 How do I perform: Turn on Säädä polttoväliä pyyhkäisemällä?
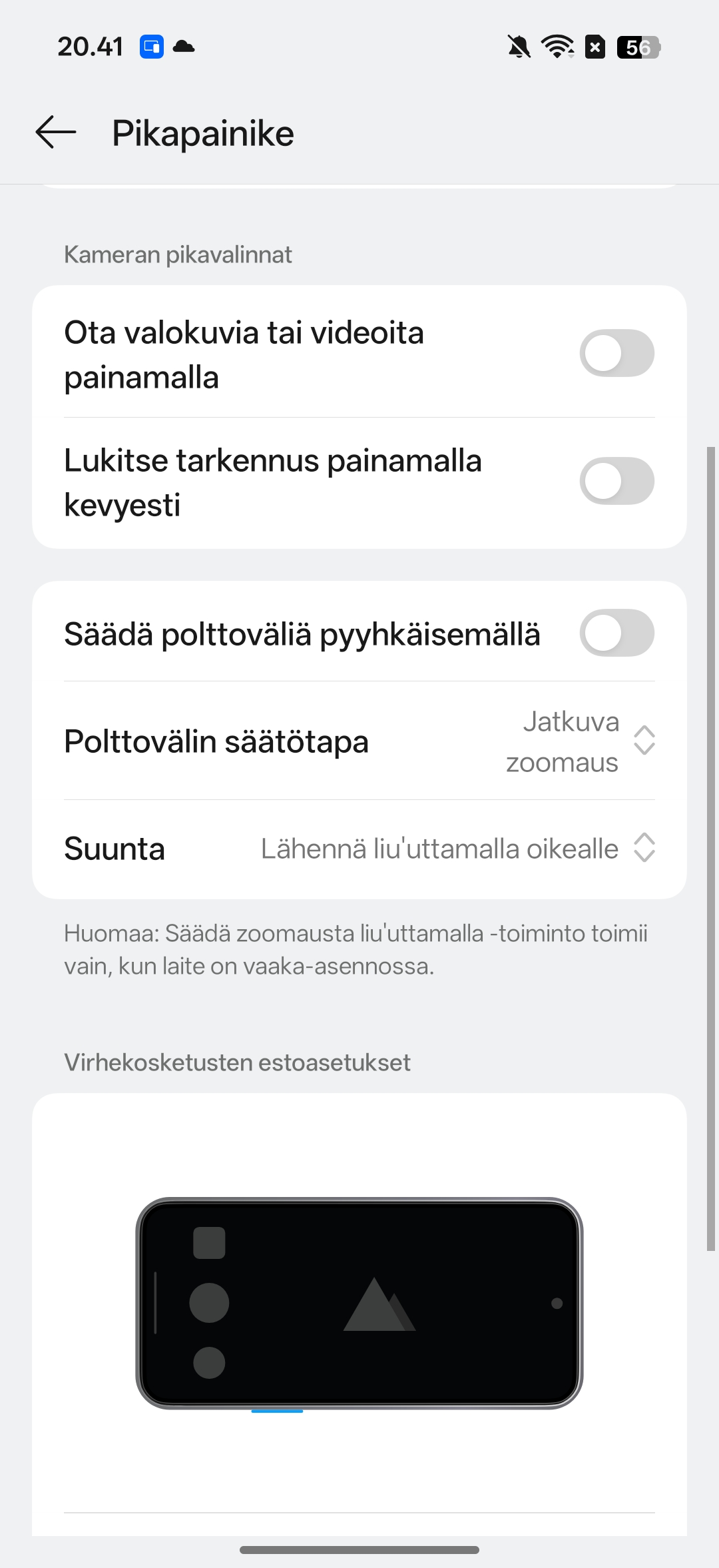click(x=616, y=633)
